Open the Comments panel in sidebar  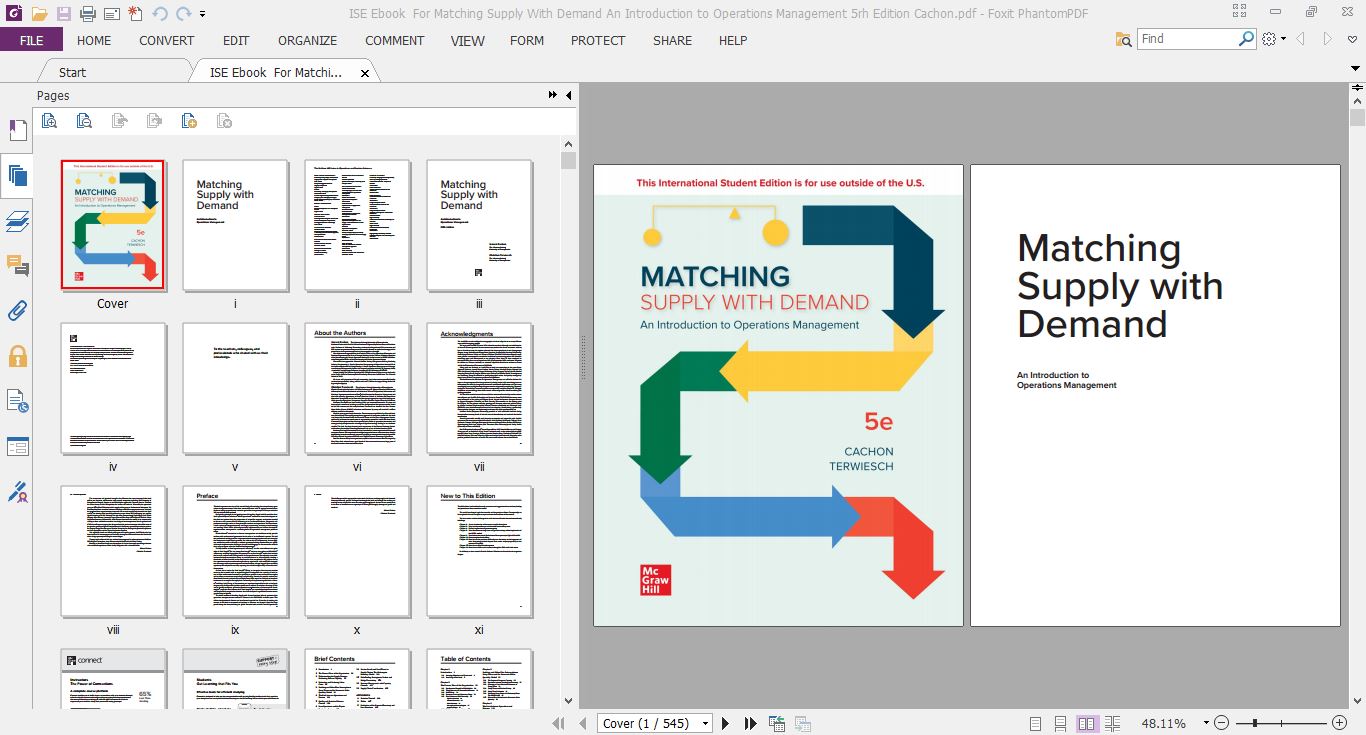(x=17, y=265)
